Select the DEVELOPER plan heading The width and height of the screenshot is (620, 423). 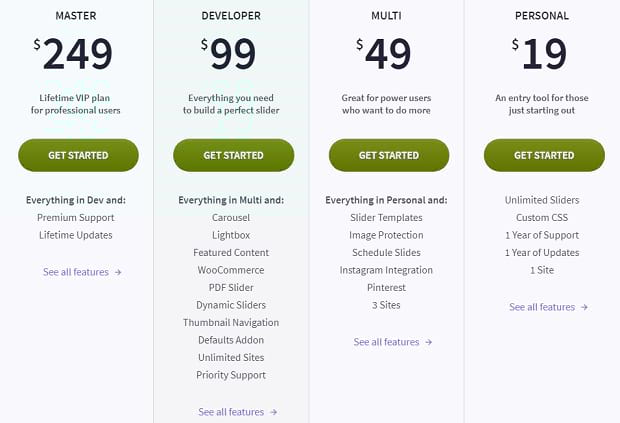tap(231, 16)
